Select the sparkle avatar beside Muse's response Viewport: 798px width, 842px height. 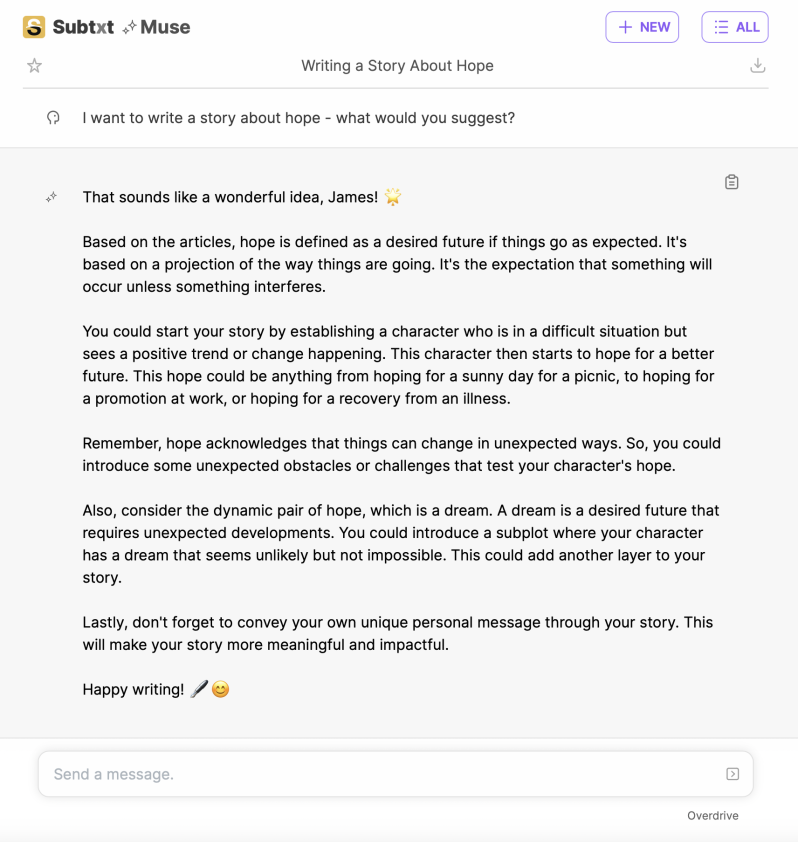(51, 197)
